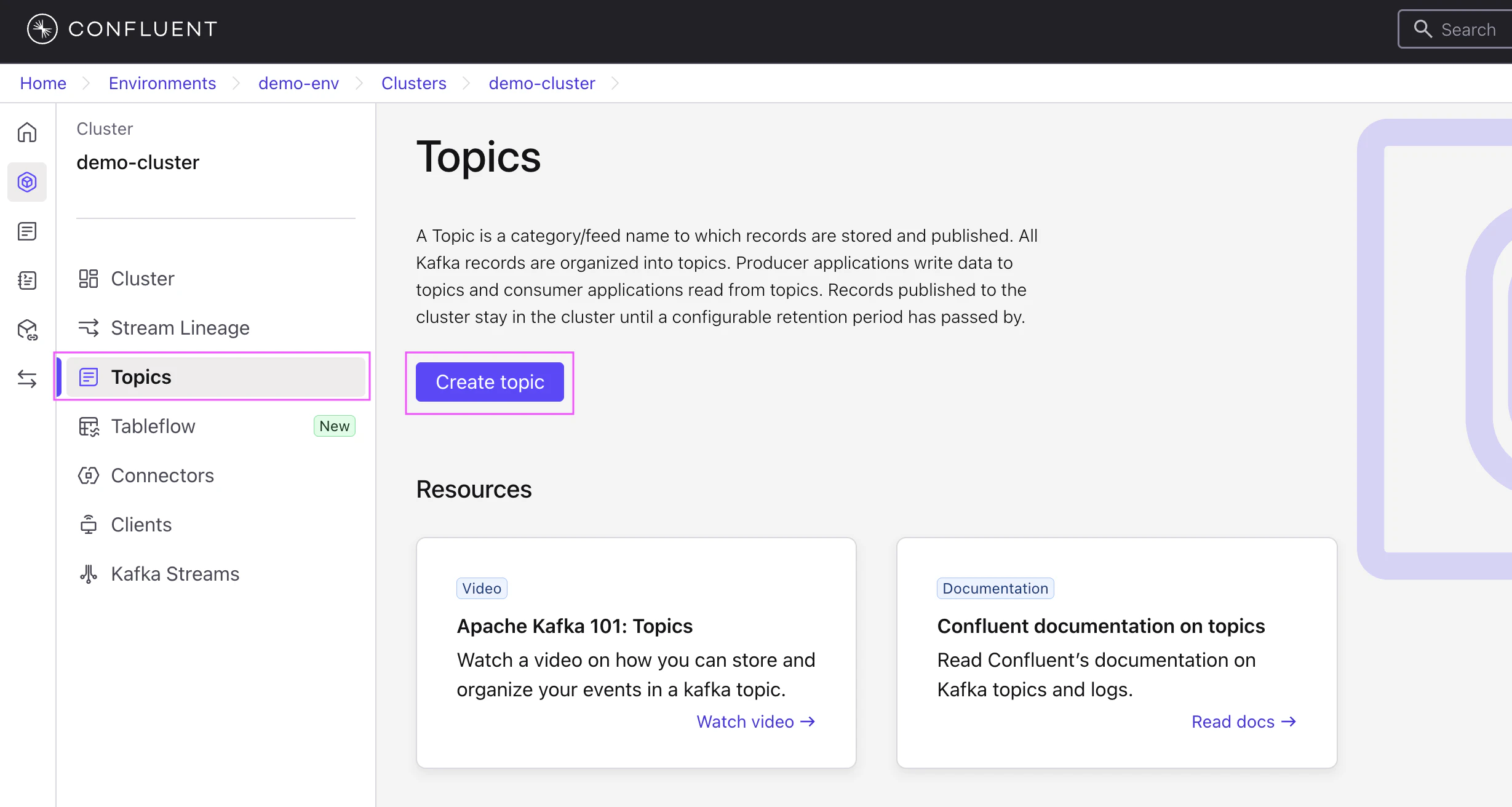
Task: Click the Documentation tag on the second card
Action: click(995, 589)
